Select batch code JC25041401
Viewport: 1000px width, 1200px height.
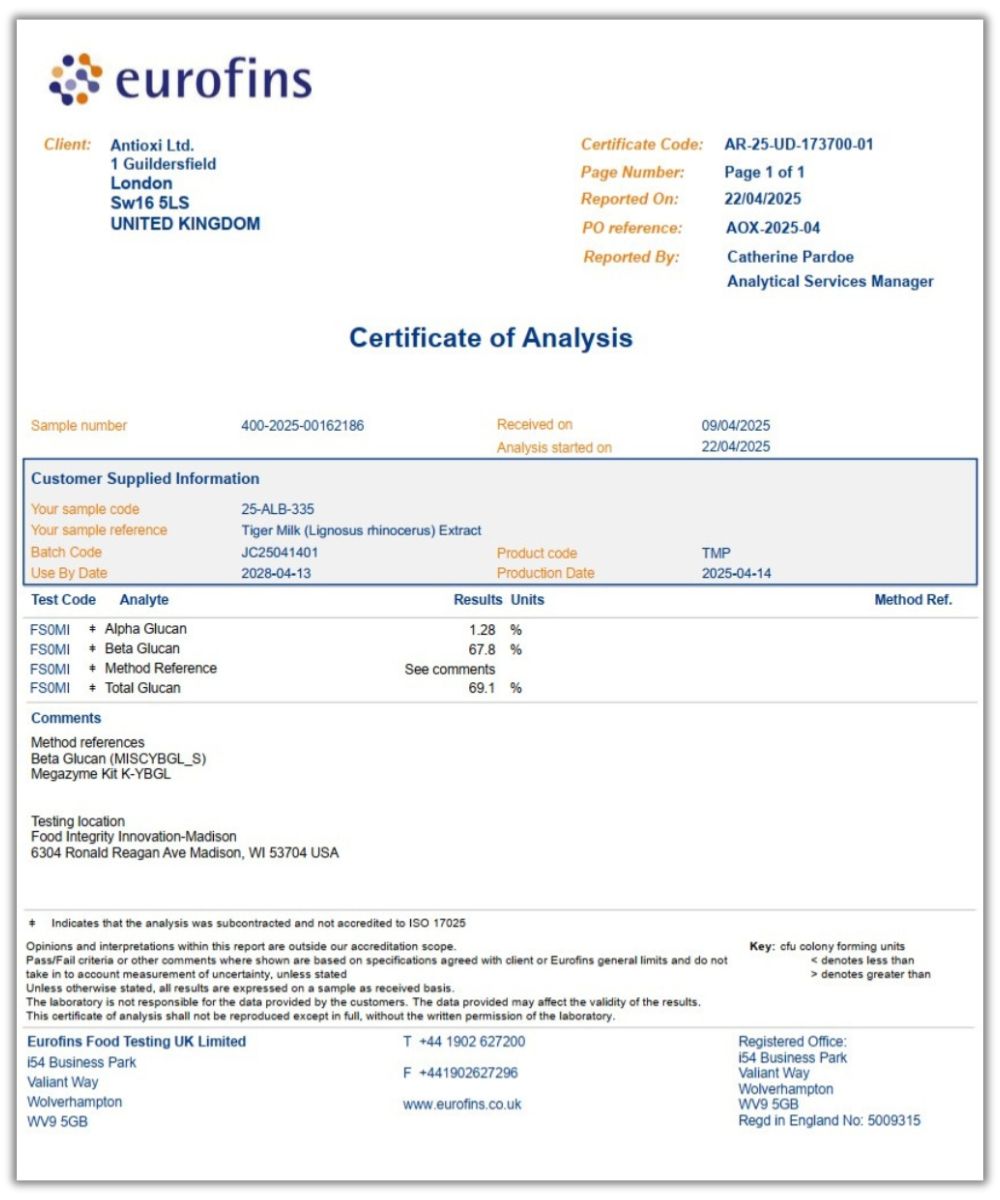(x=281, y=552)
